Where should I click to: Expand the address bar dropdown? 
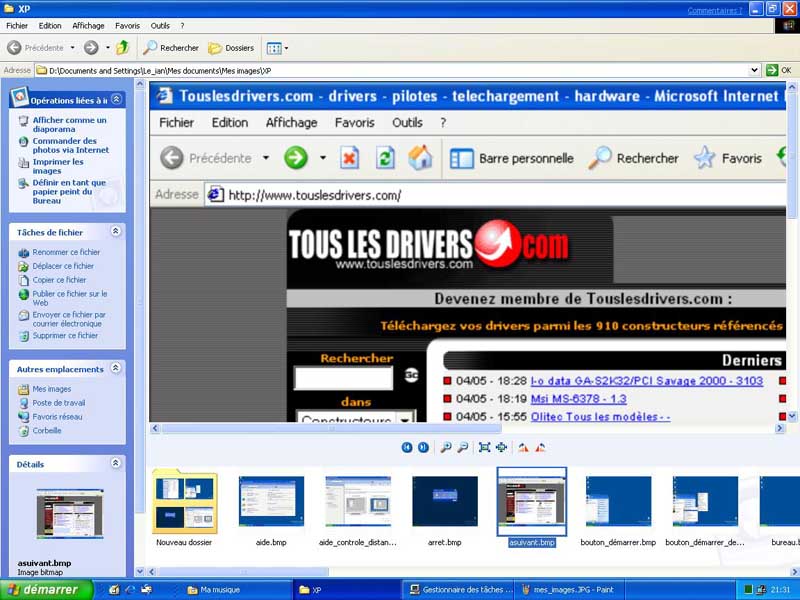tap(754, 70)
